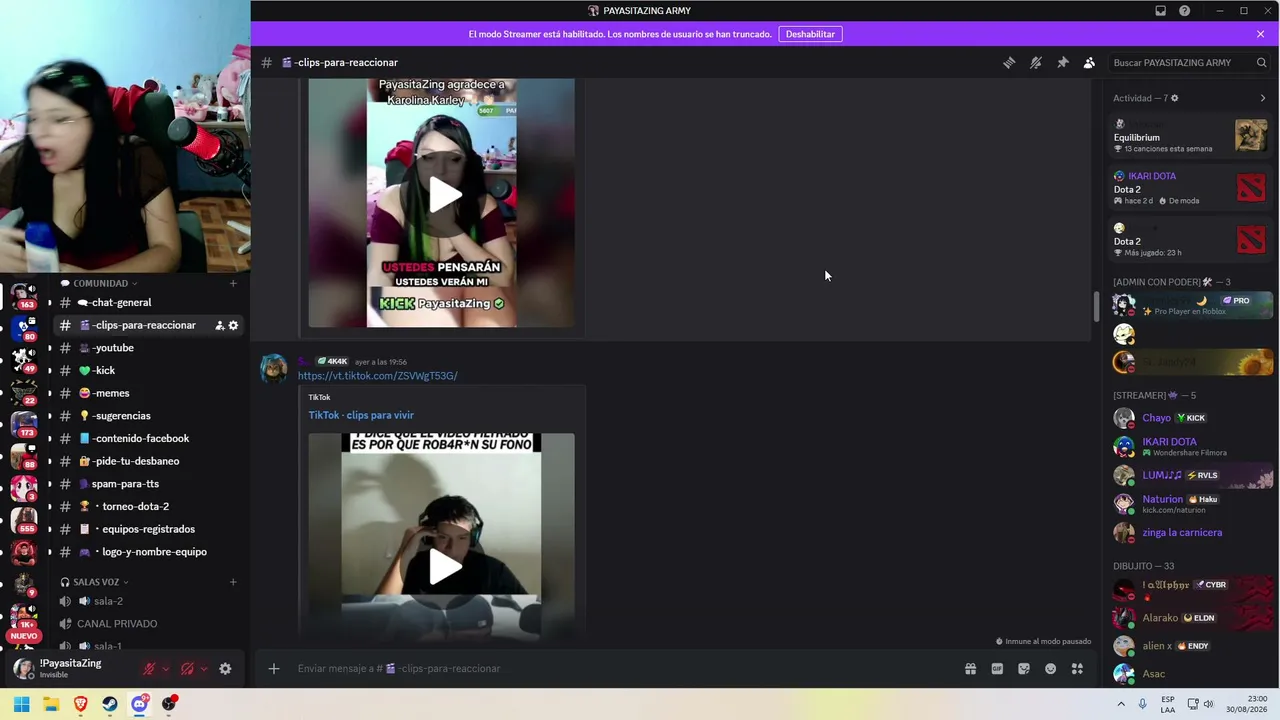Dismiss the Streamer mode banner

1260,34
